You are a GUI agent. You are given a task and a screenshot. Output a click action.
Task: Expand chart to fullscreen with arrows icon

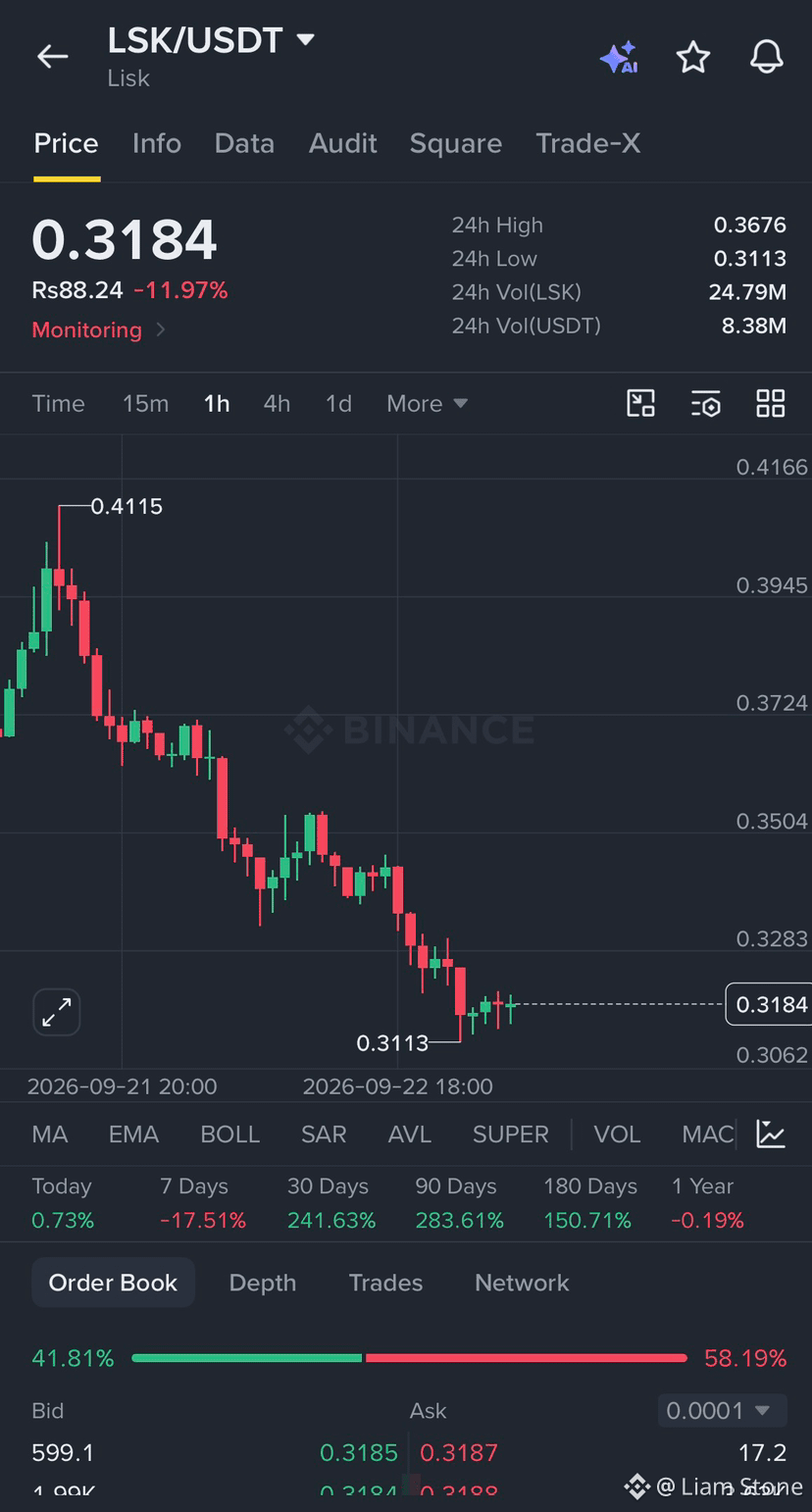[57, 1012]
